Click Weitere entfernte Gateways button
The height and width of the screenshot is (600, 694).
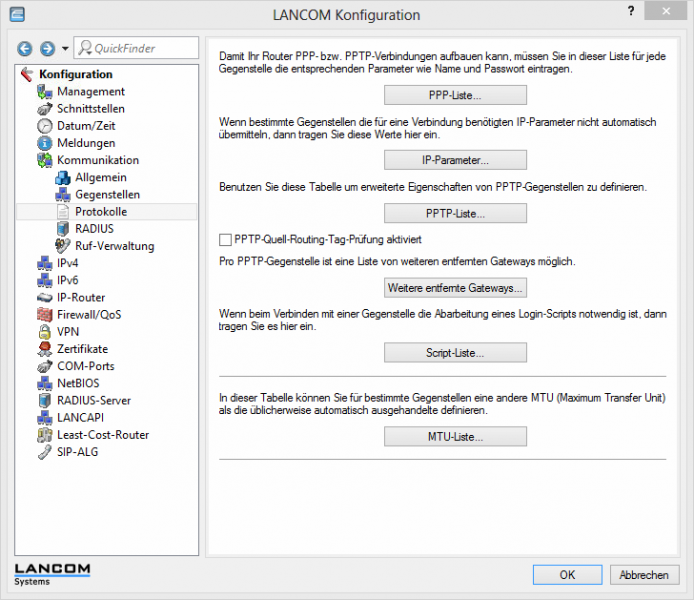click(x=455, y=288)
